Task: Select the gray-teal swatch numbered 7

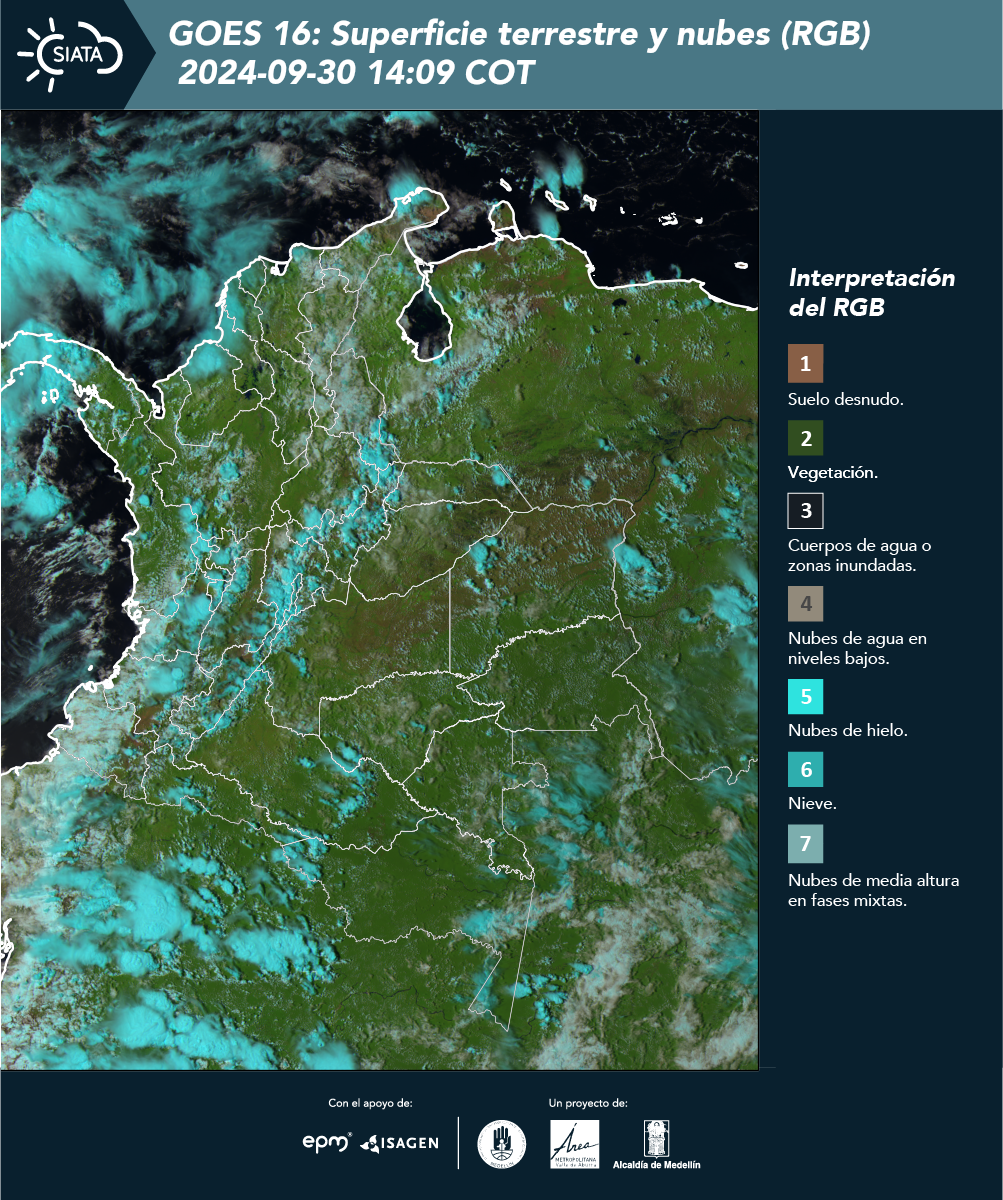Action: (x=805, y=844)
